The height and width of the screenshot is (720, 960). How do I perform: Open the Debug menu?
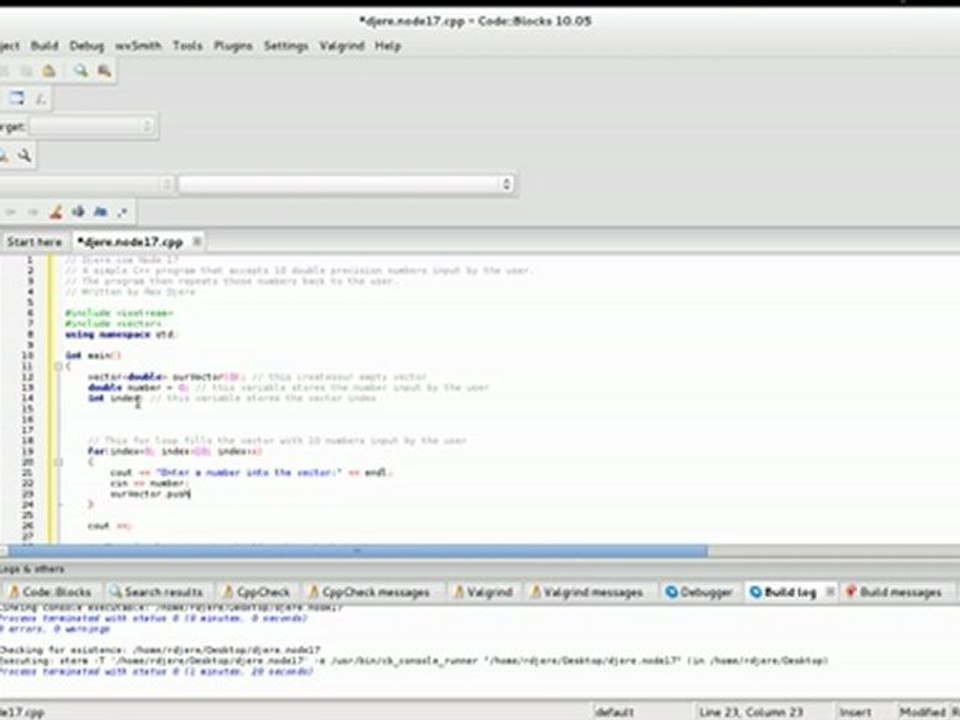coord(86,46)
